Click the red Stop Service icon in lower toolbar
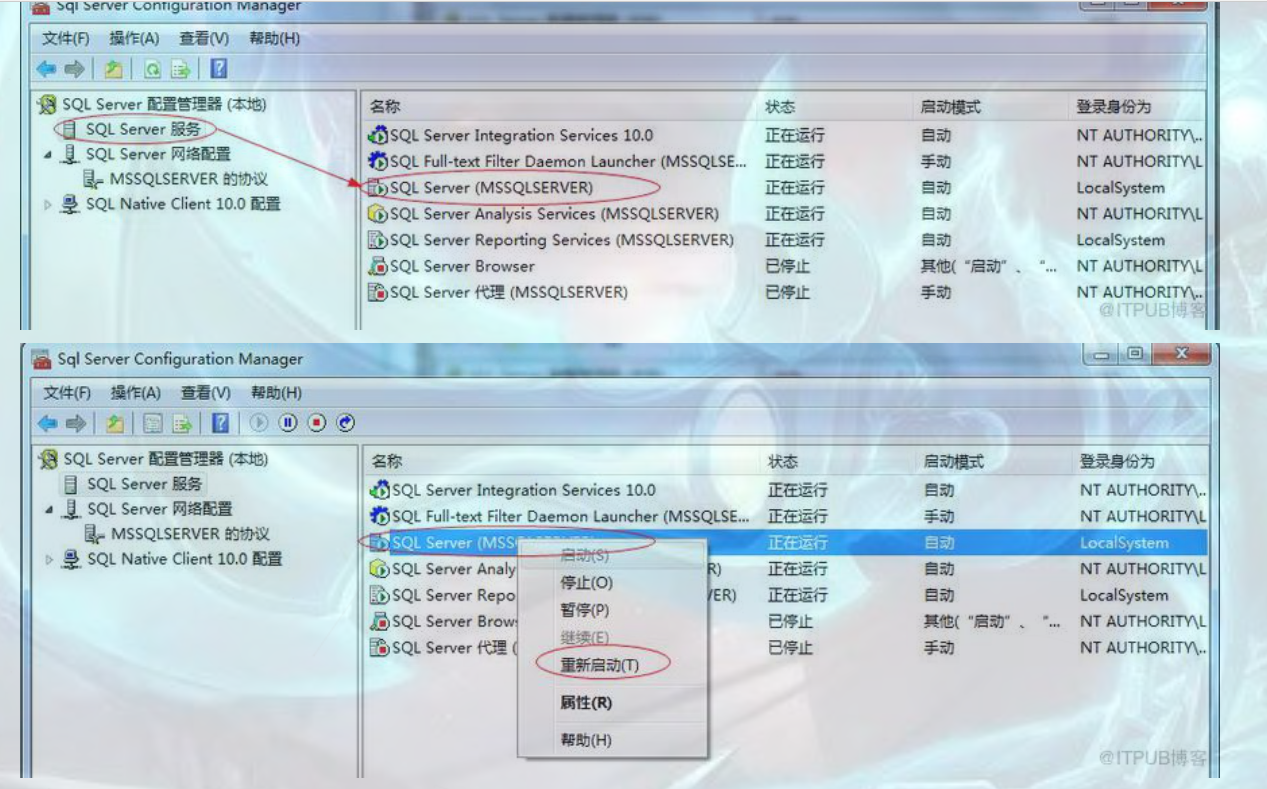The image size is (1267, 789). tap(317, 423)
